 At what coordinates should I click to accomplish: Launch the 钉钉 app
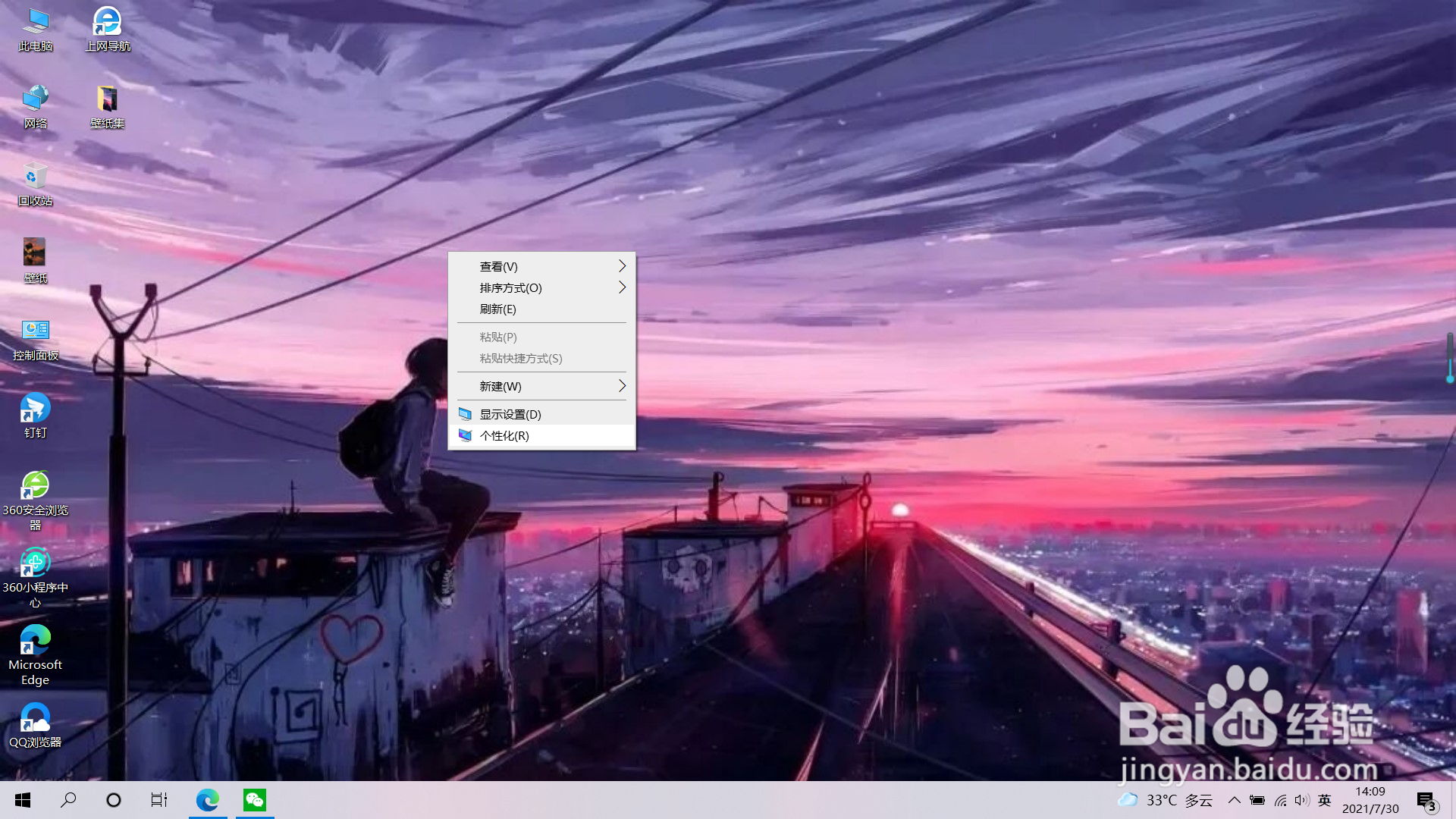pyautogui.click(x=34, y=413)
